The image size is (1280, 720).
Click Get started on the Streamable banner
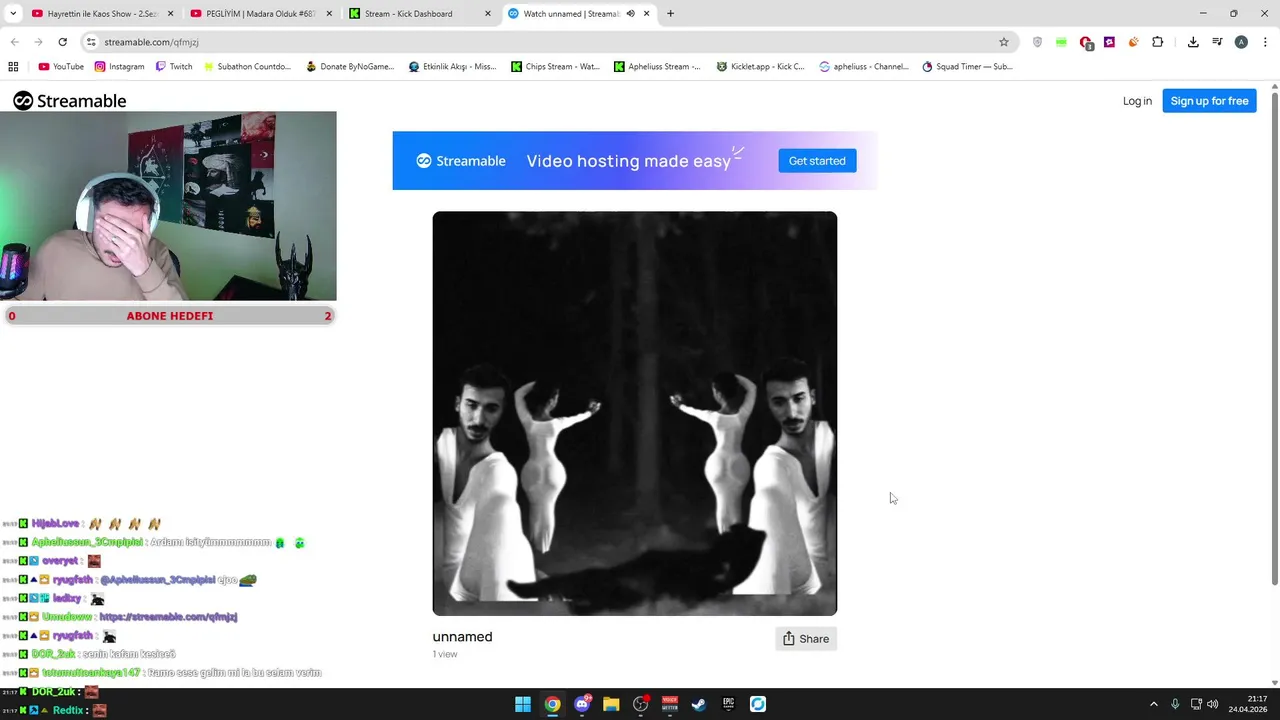click(x=817, y=161)
